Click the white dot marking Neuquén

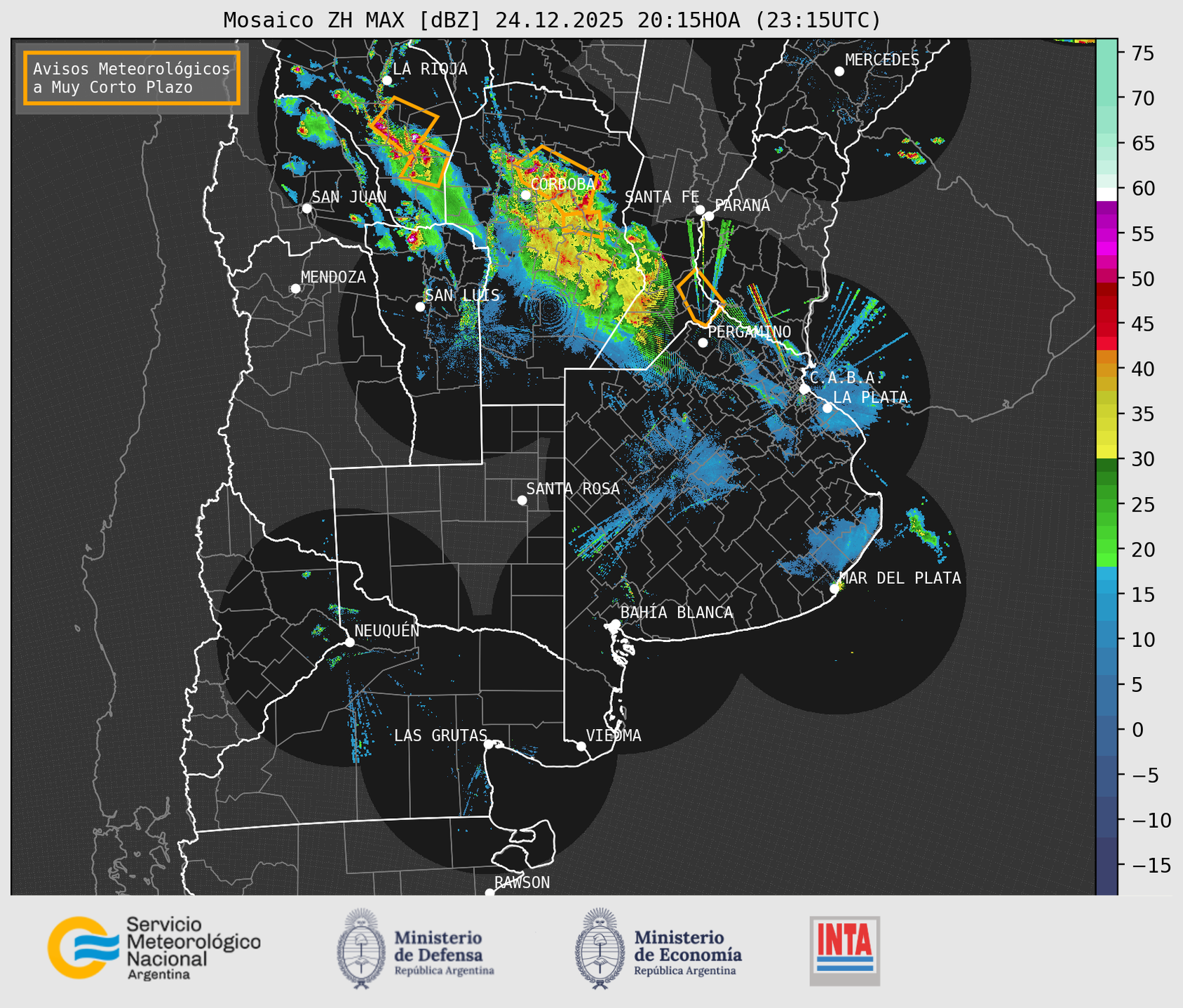click(349, 642)
